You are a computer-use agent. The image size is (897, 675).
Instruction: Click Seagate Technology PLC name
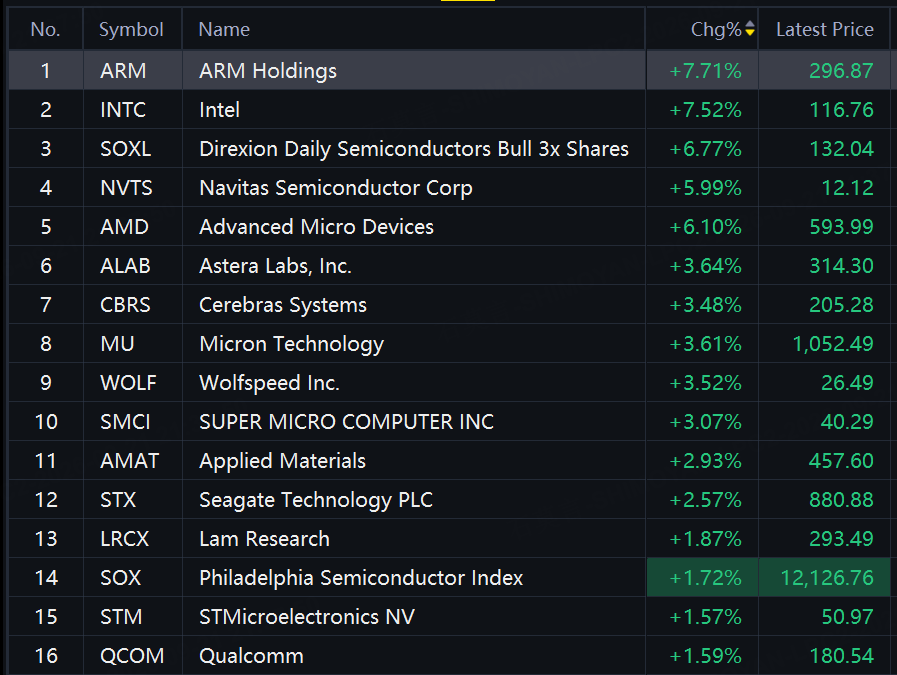pyautogui.click(x=316, y=500)
